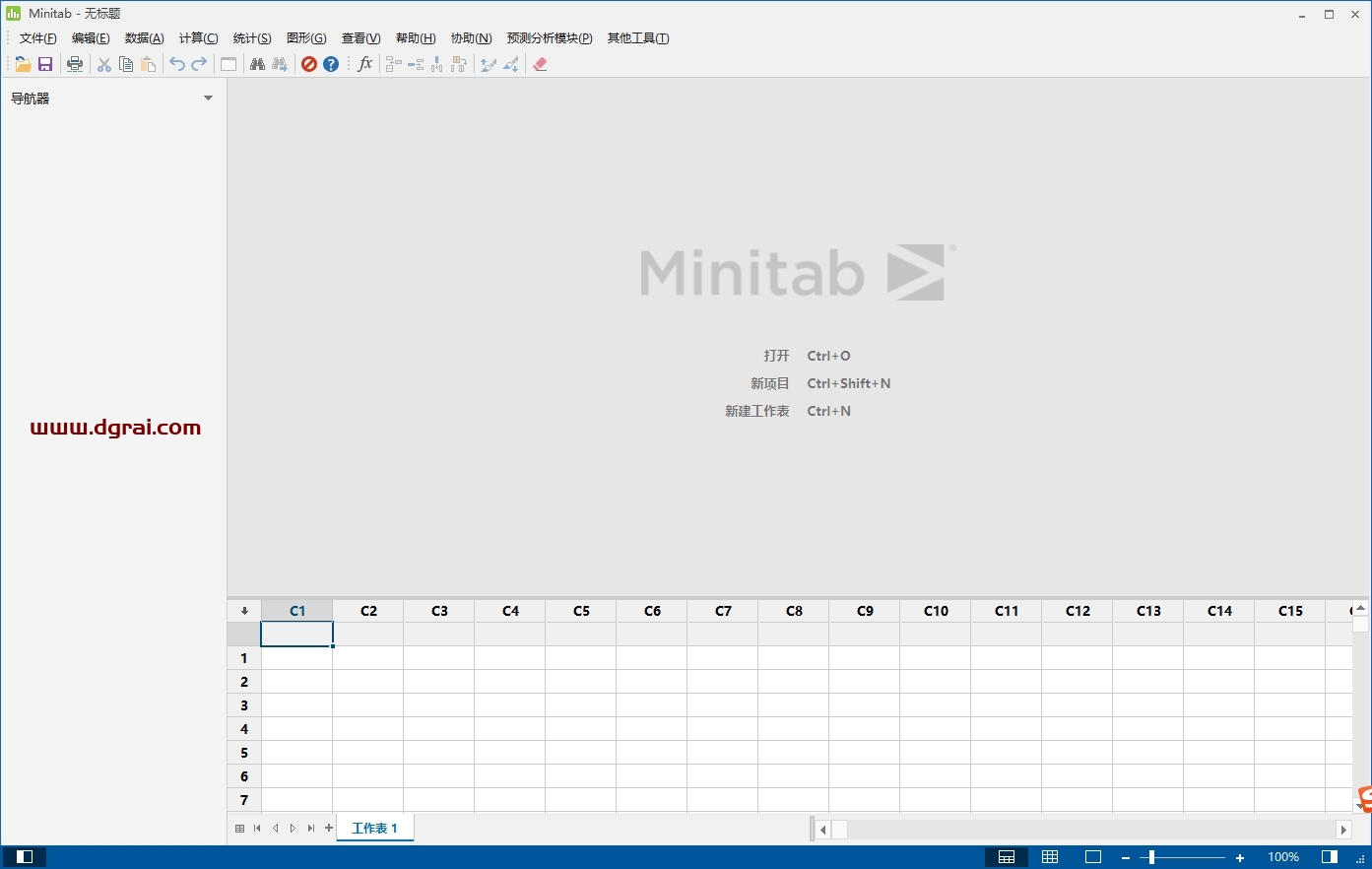
Task: Open the 查看(V) menu
Action: coord(360,38)
